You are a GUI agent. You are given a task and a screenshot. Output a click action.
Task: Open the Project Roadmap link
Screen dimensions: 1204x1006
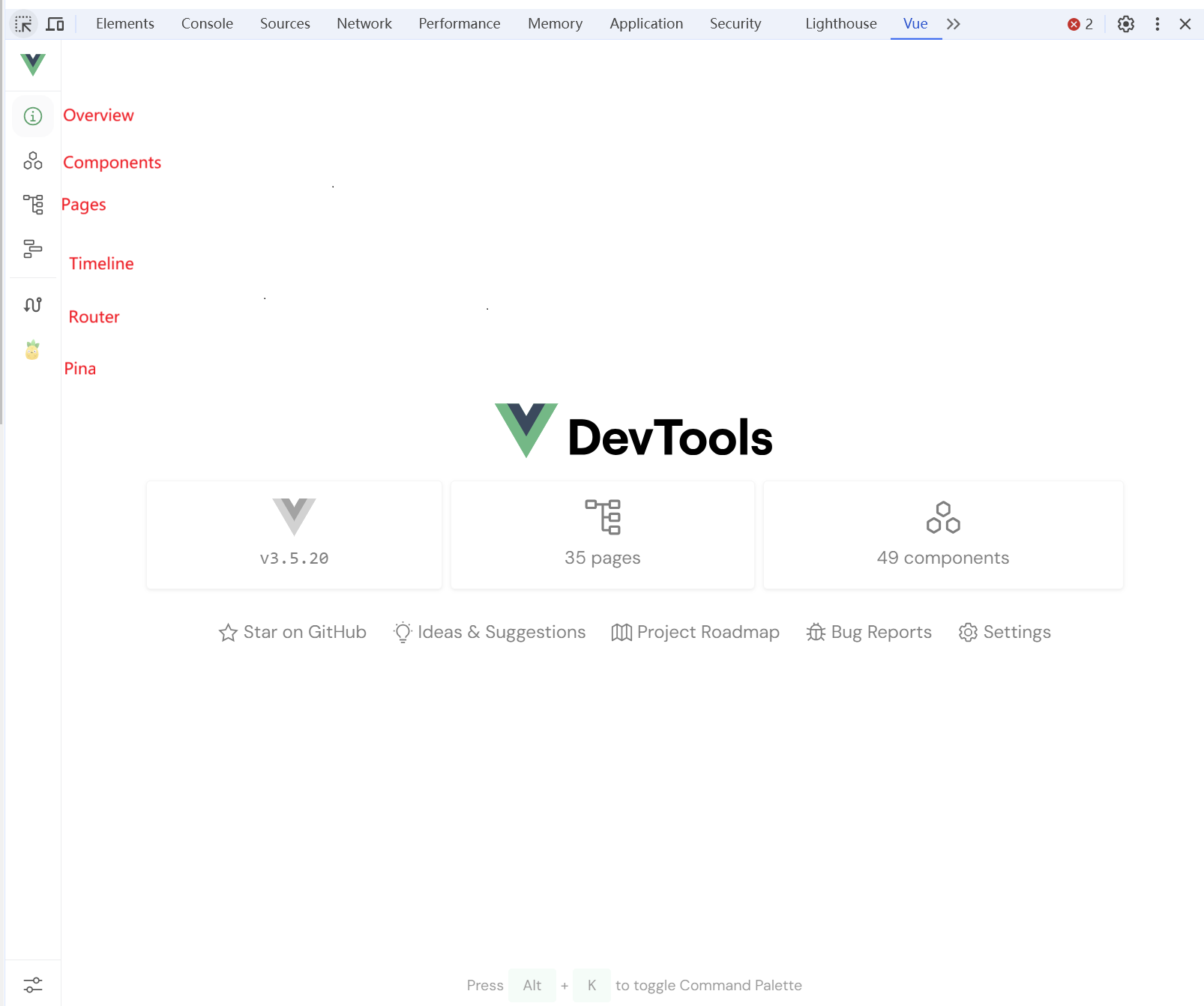(696, 633)
